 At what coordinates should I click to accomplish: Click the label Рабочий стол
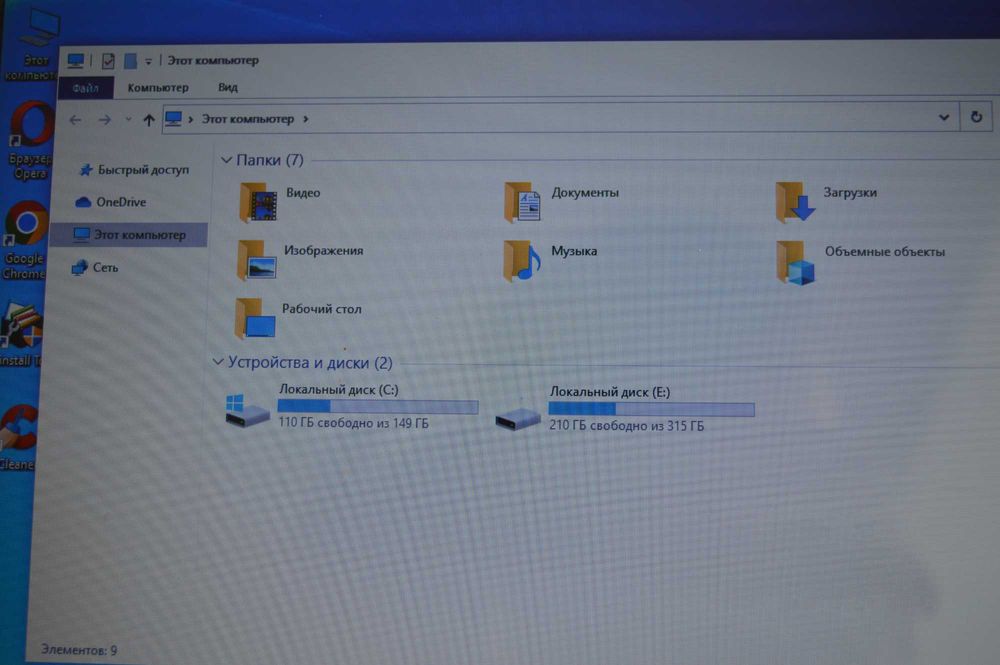(x=321, y=309)
